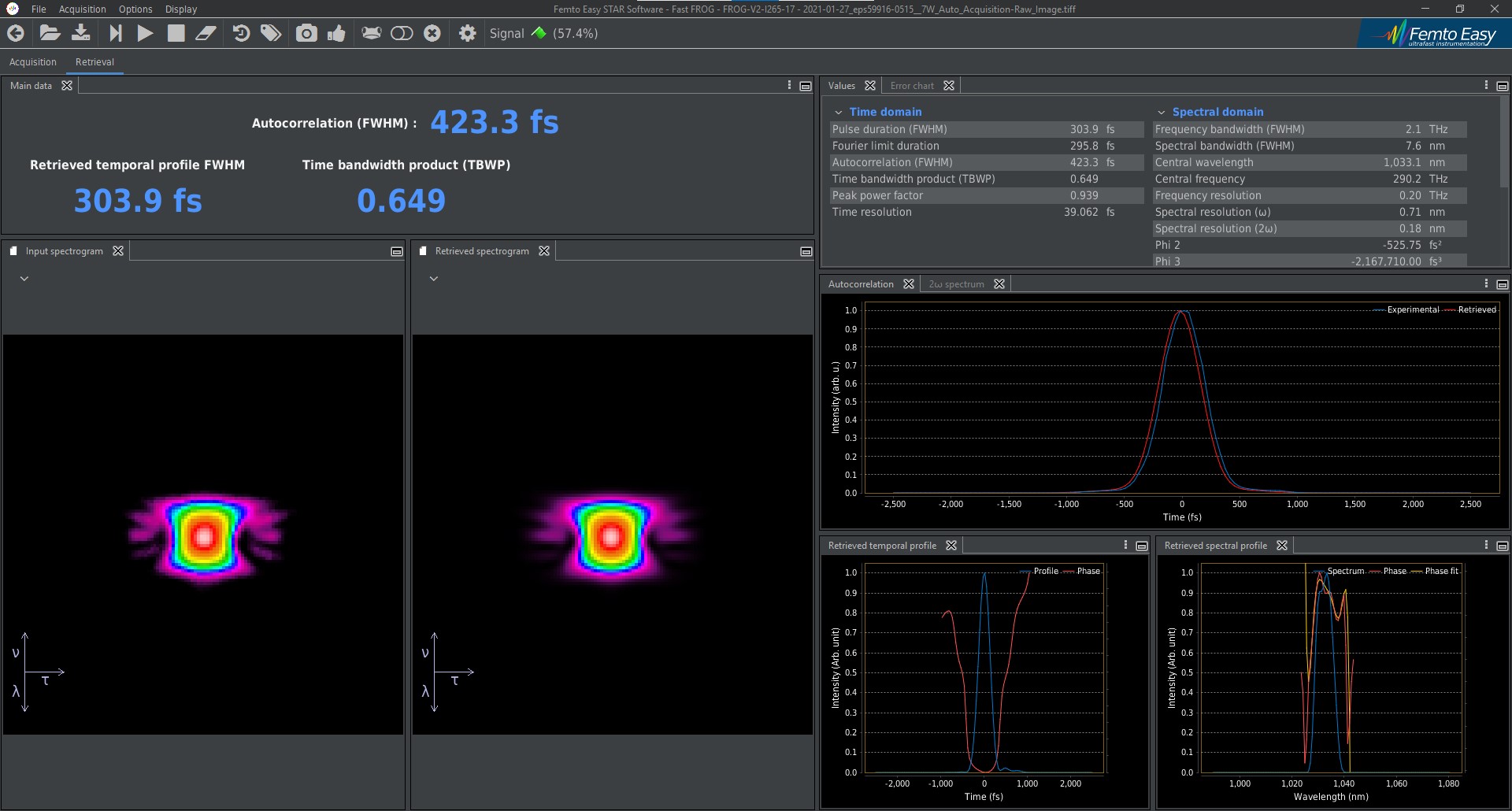Click the back arrow toolbar icon
The height and width of the screenshot is (811, 1512).
tap(16, 33)
